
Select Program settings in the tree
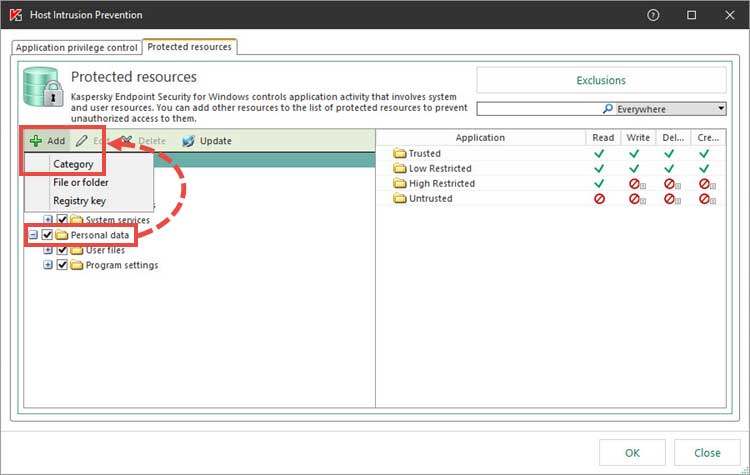tap(121, 265)
